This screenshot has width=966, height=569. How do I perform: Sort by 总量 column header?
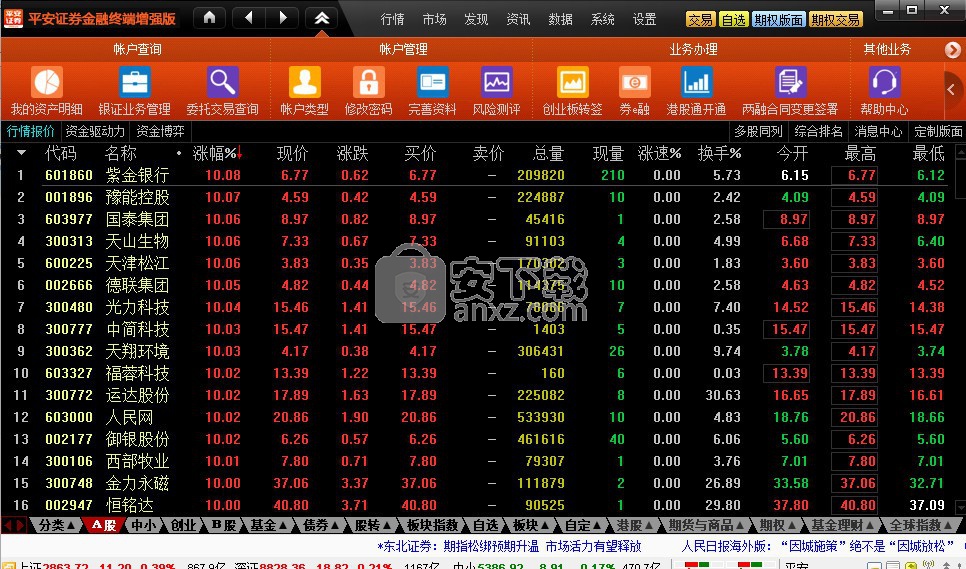click(x=548, y=153)
